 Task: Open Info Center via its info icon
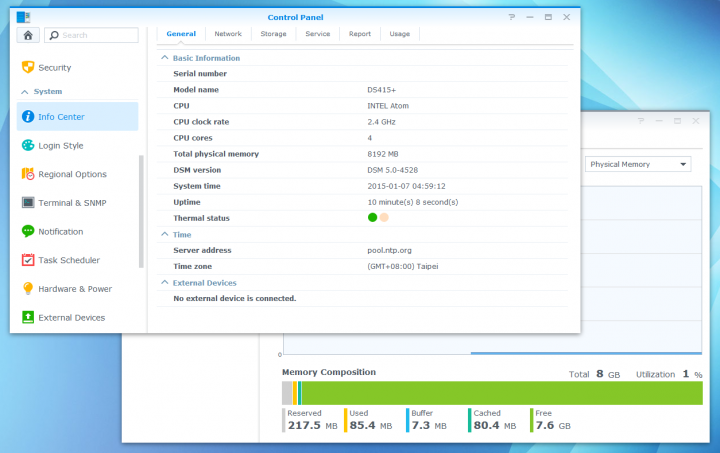(28, 117)
